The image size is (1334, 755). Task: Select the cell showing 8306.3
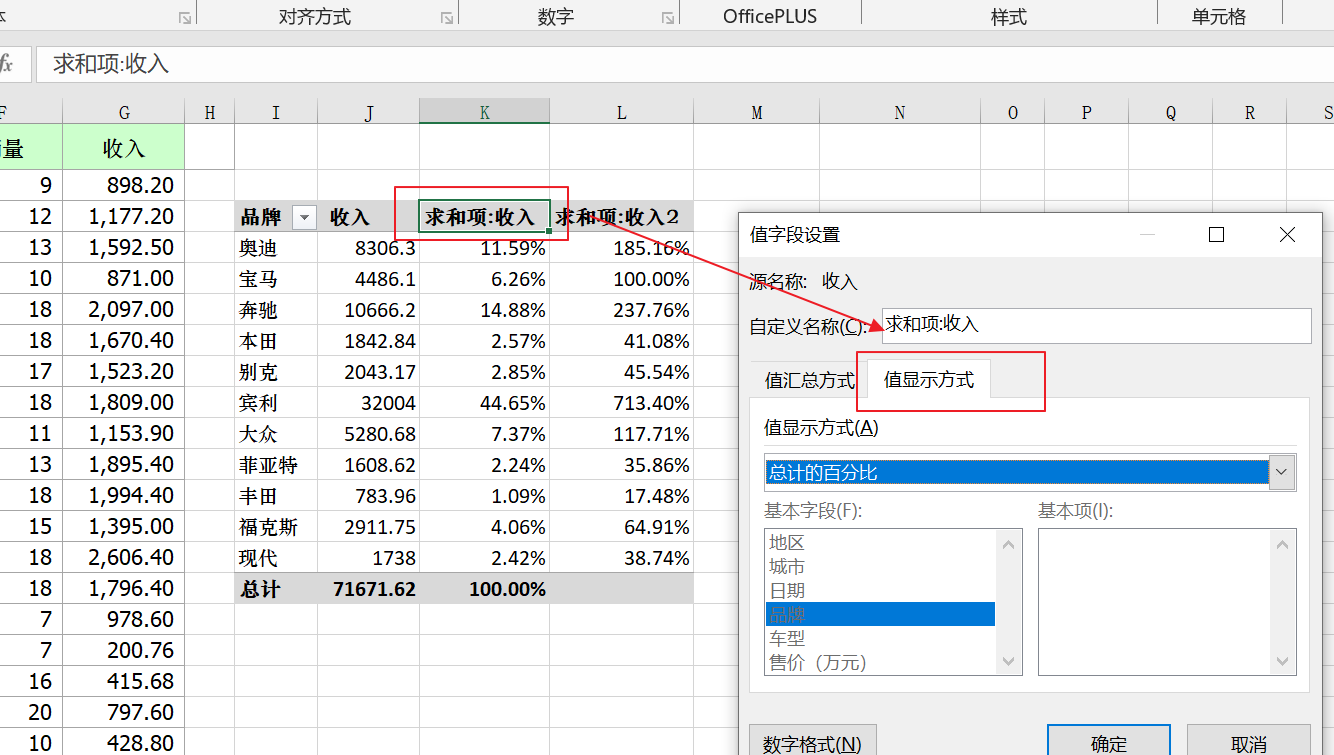click(x=369, y=248)
